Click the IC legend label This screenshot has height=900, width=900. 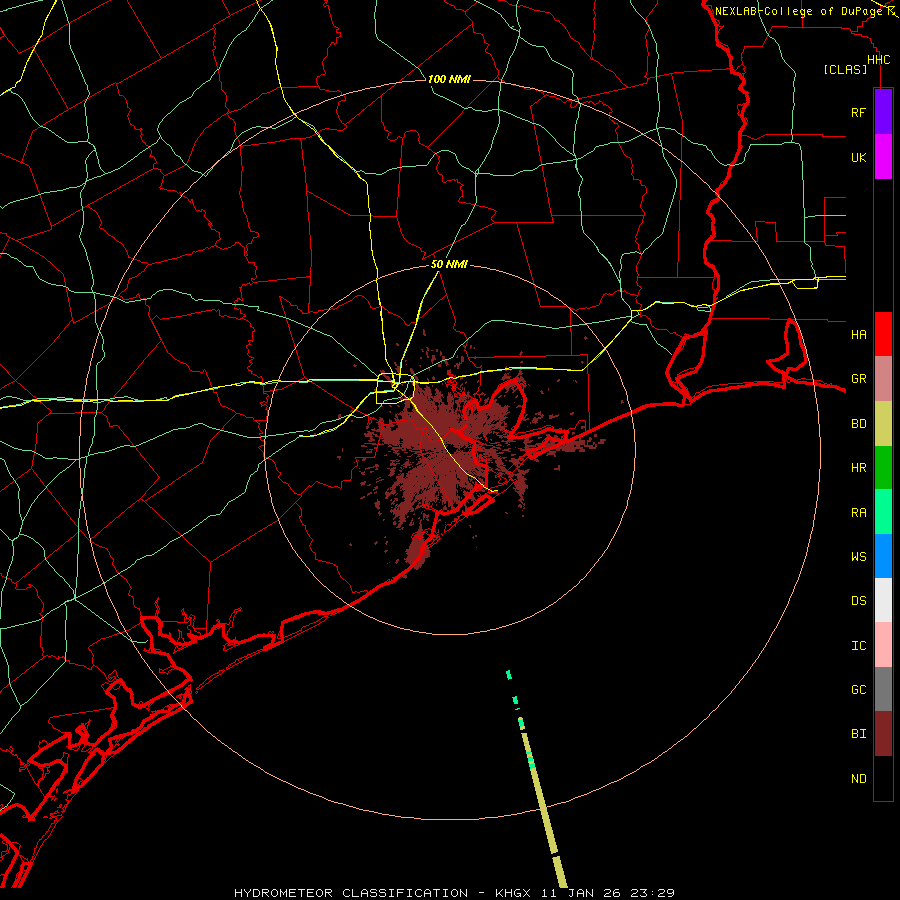(x=858, y=646)
